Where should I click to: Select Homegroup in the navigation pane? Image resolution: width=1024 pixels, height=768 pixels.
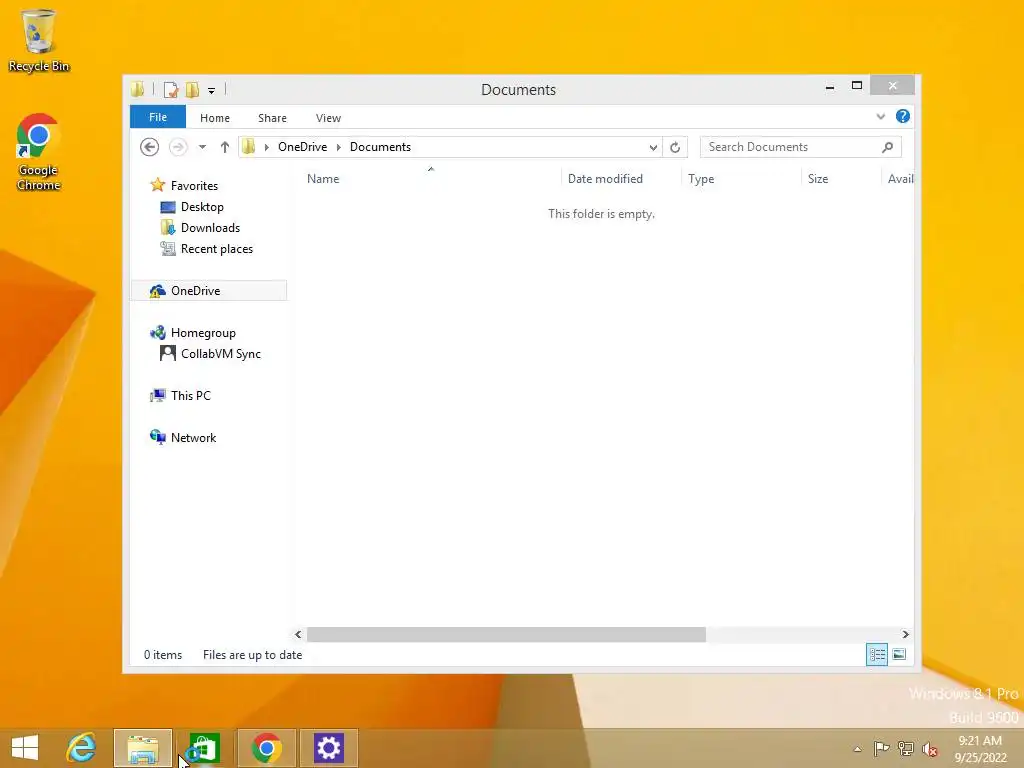point(203,332)
